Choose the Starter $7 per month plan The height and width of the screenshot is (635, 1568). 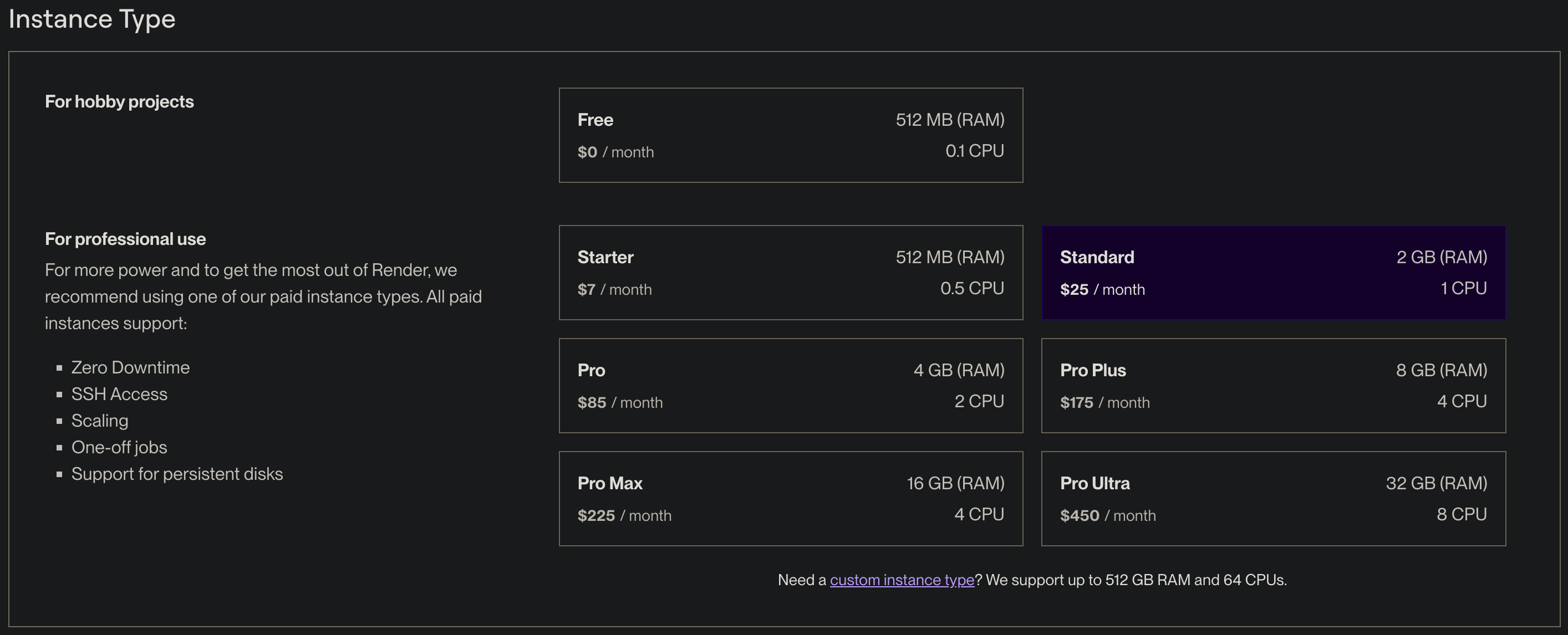click(790, 273)
